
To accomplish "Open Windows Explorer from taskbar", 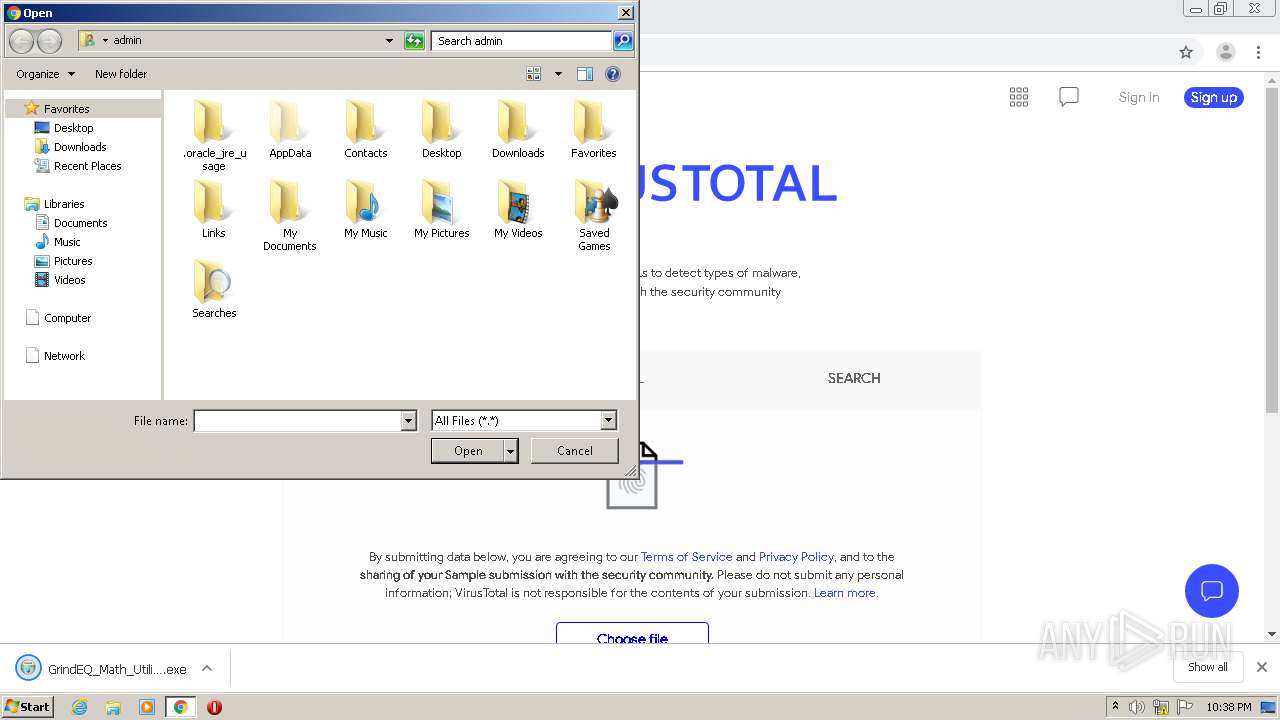I will pos(113,707).
